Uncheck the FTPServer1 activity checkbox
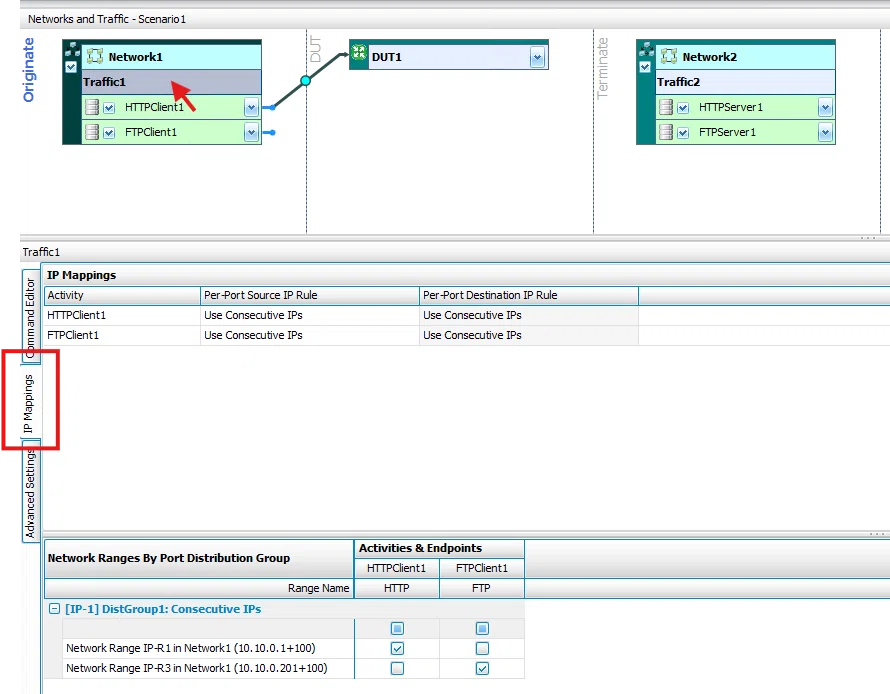Viewport: 890px width, 694px height. (683, 132)
